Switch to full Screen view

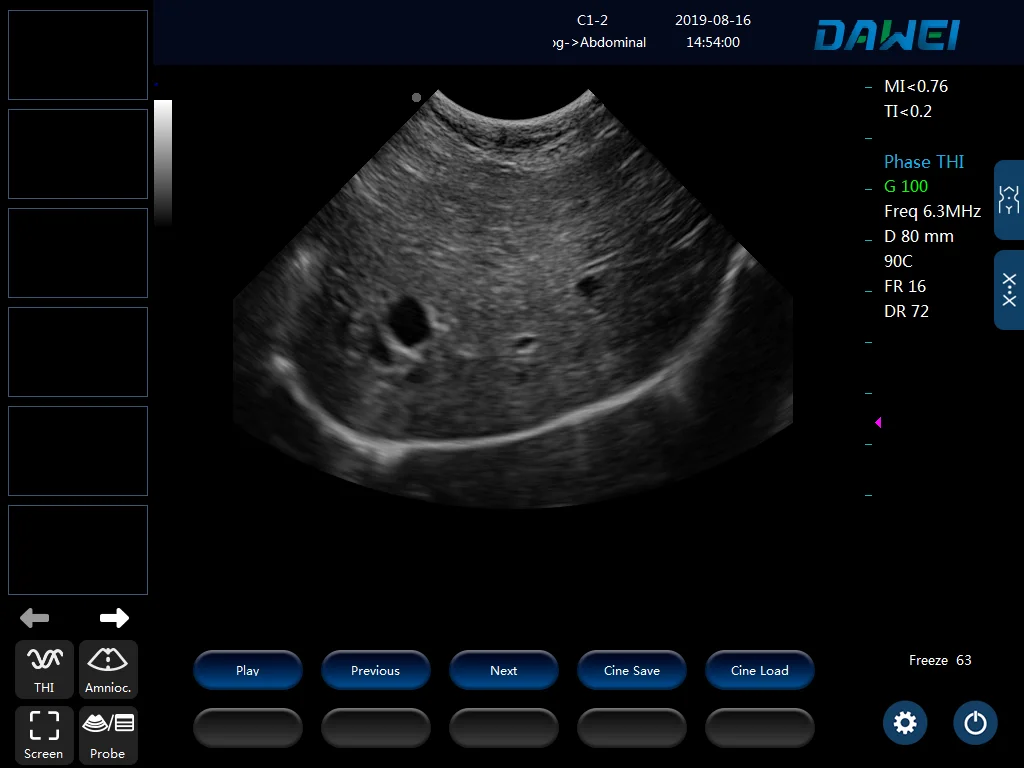(44, 735)
